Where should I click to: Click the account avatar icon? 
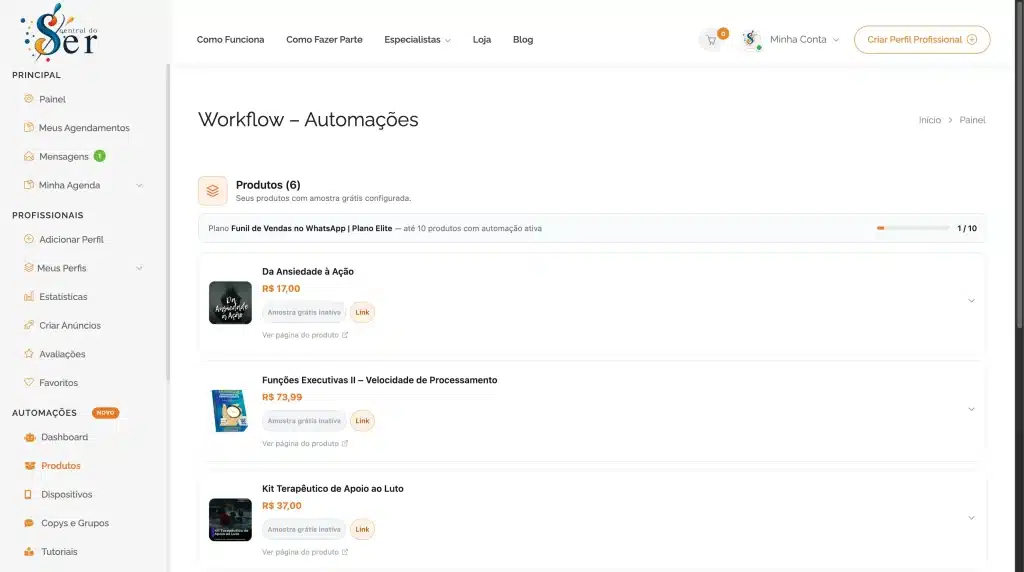click(752, 40)
